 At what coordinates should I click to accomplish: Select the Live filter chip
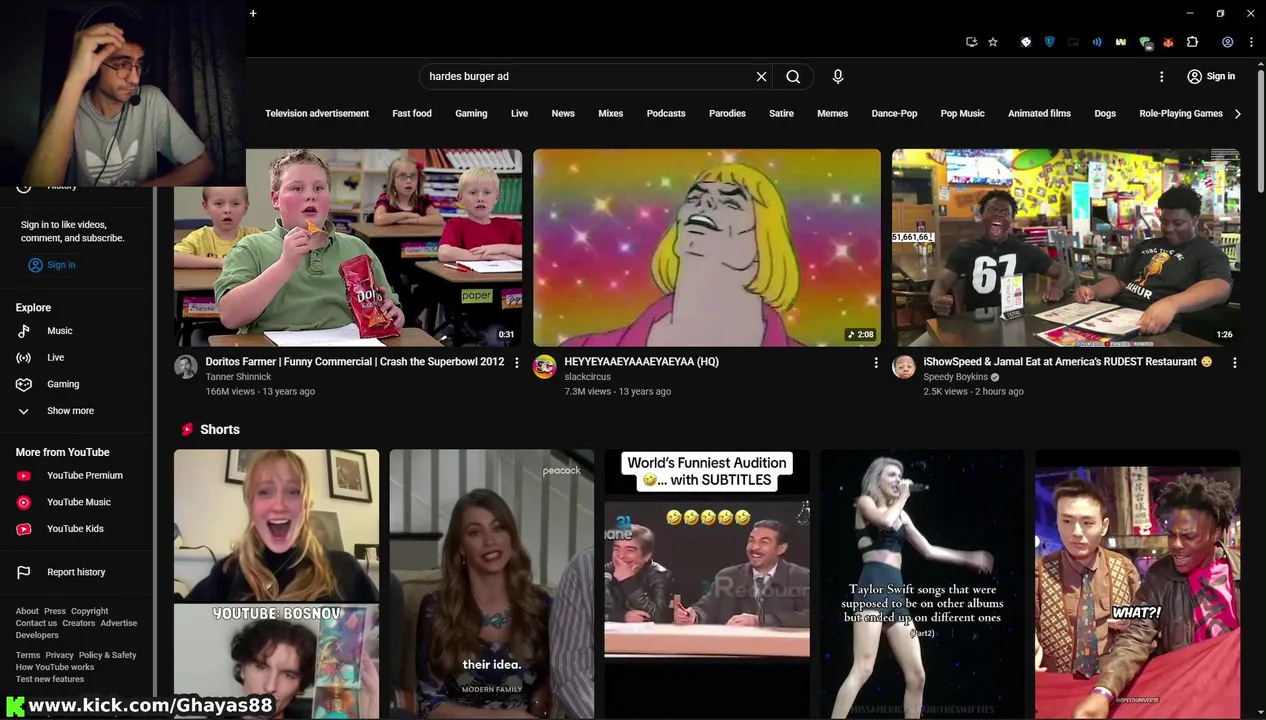[519, 114]
